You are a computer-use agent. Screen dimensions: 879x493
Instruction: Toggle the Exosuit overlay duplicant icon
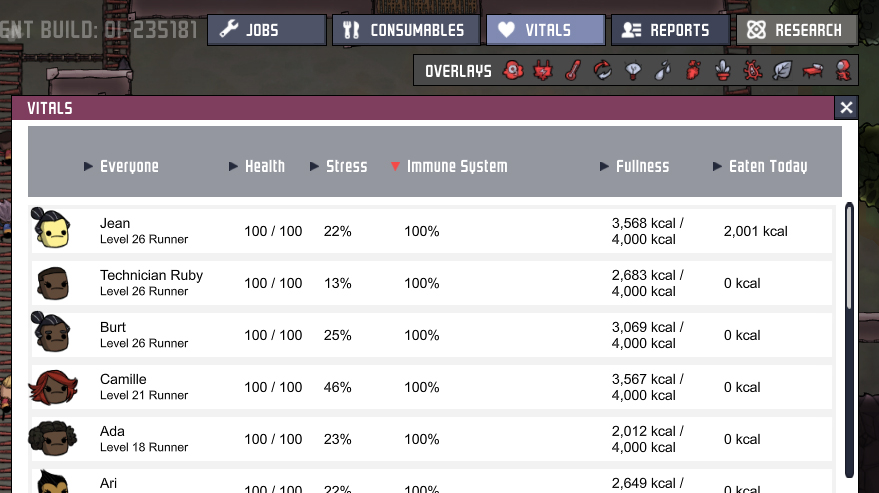click(x=843, y=71)
